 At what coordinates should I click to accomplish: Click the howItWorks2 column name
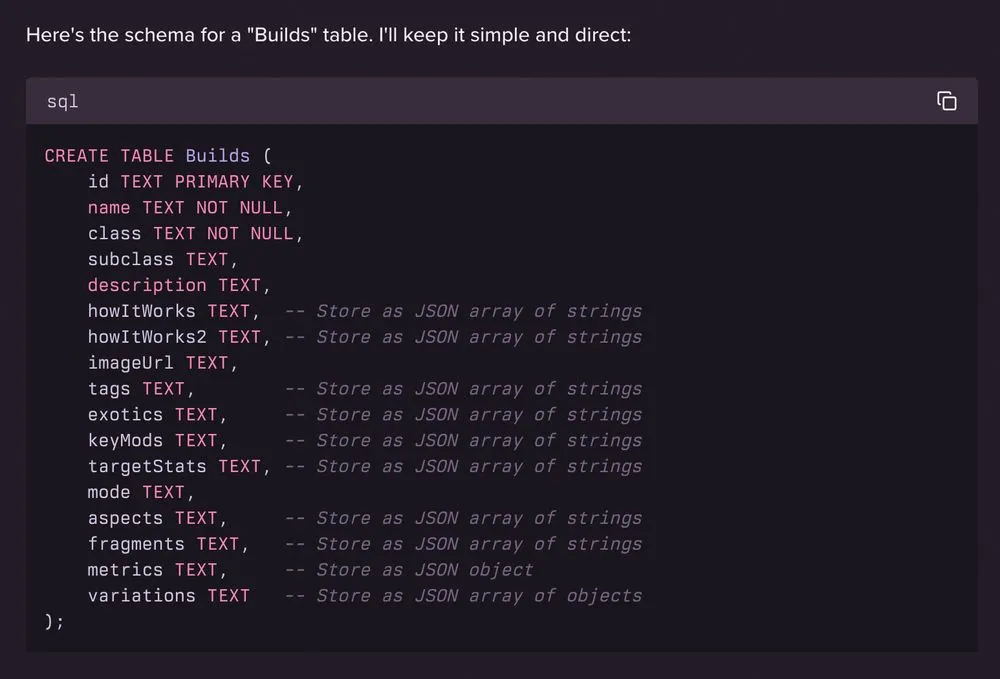[147, 337]
